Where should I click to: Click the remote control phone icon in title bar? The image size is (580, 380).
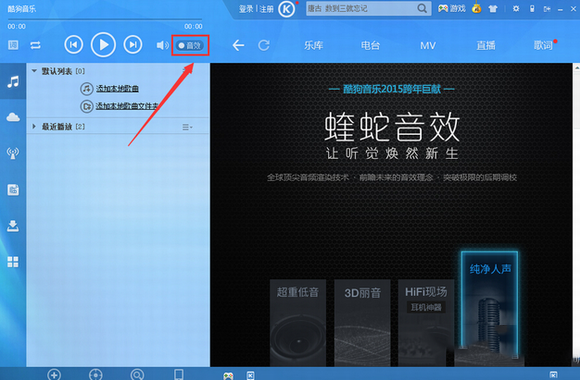(532, 9)
